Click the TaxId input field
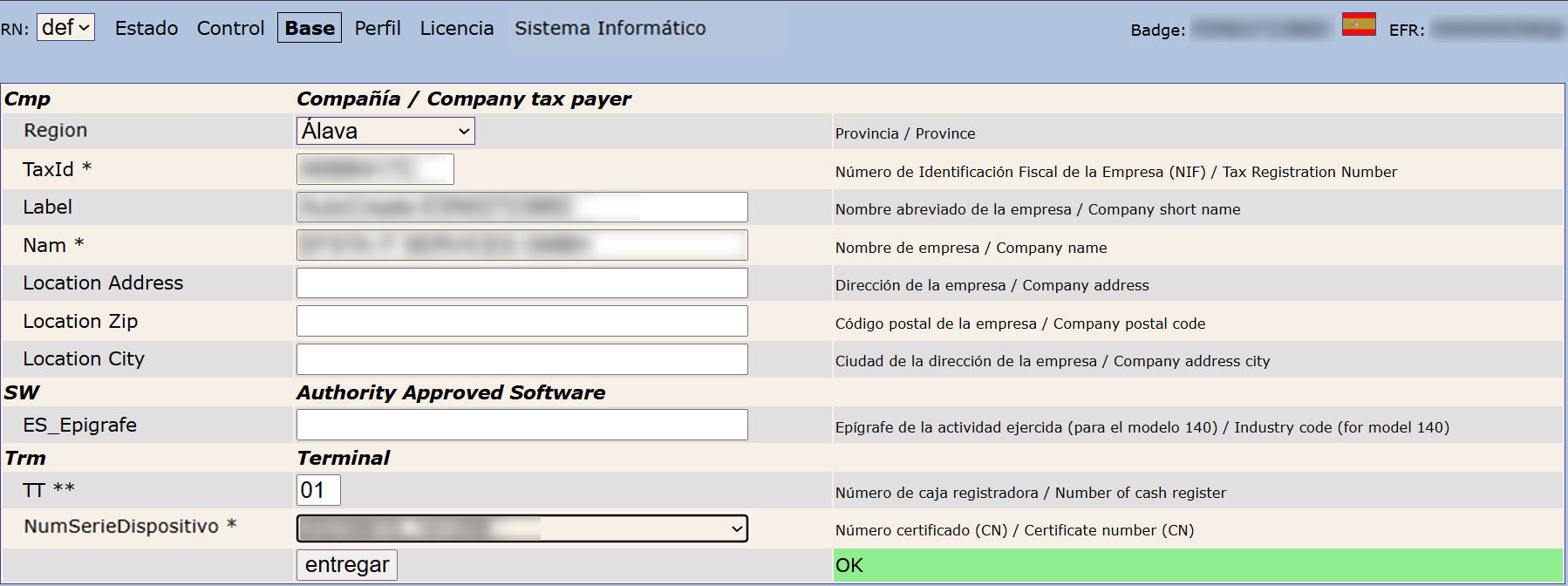1568x586 pixels. coord(375,169)
